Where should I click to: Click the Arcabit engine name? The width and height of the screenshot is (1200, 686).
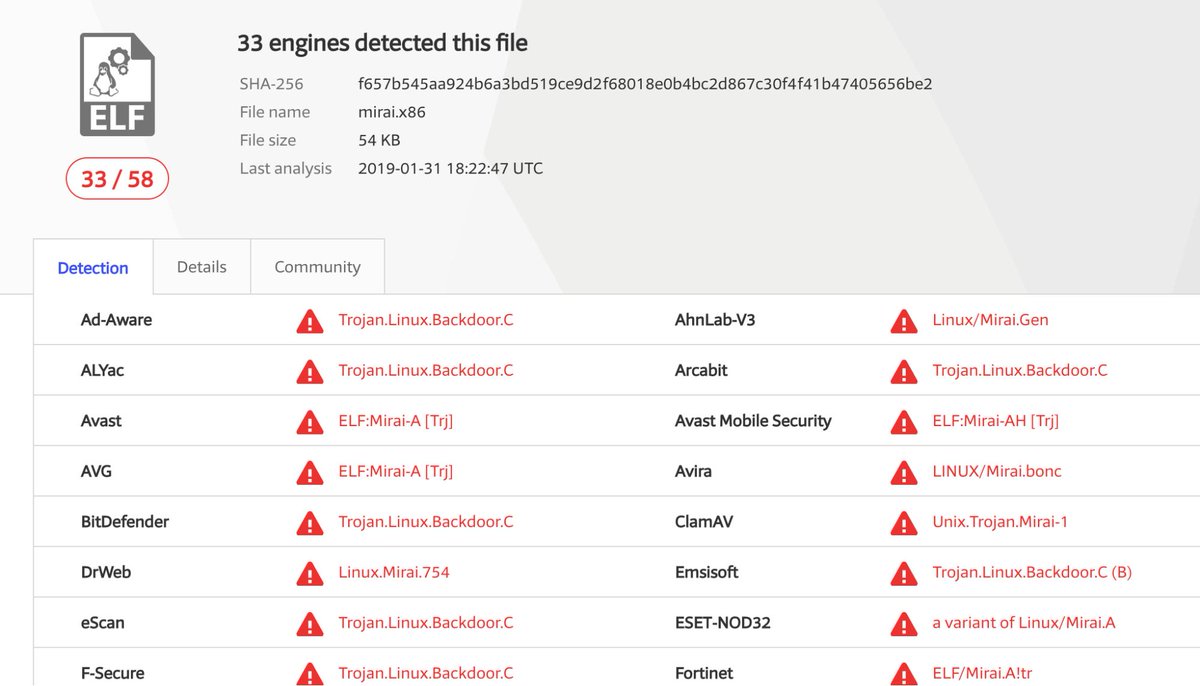click(x=701, y=370)
